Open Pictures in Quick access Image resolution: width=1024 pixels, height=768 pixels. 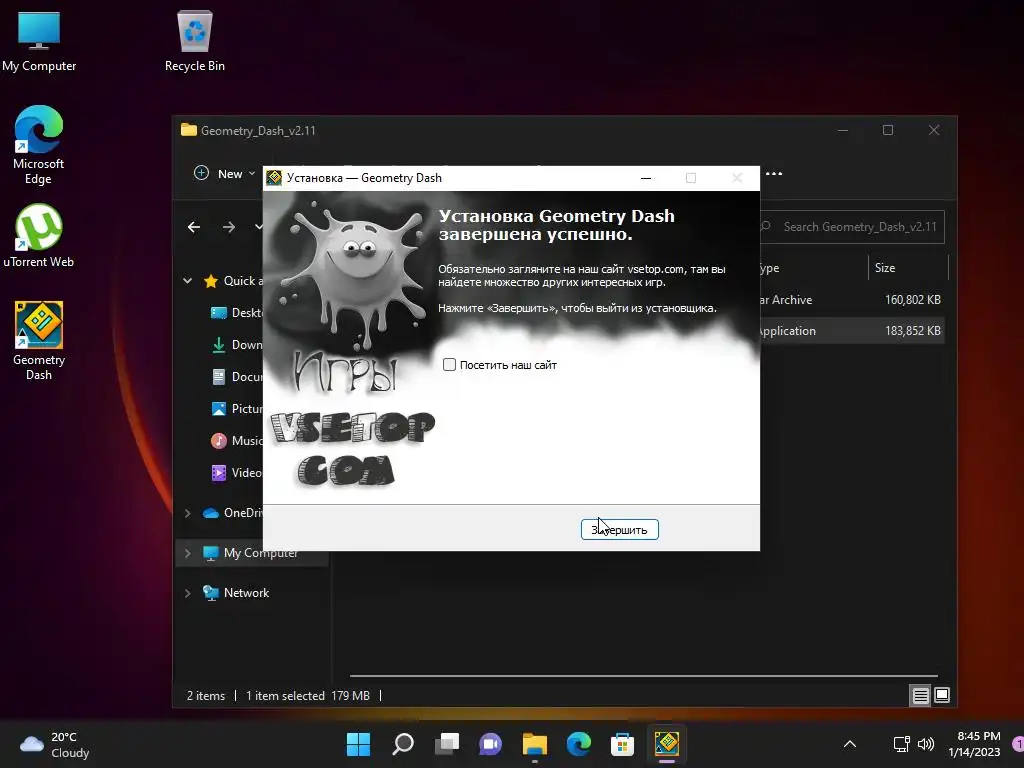click(236, 409)
